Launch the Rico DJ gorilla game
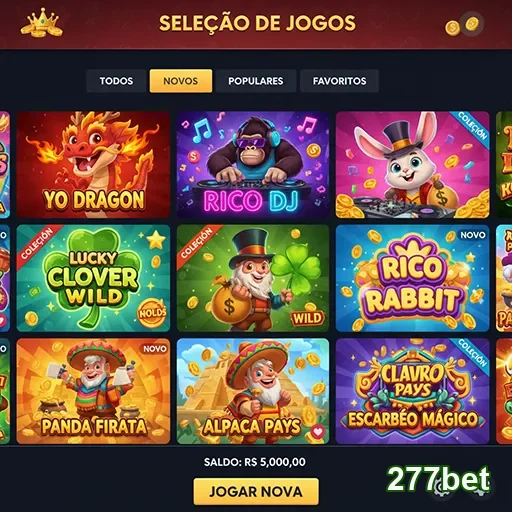This screenshot has height=512, width=512. click(x=253, y=165)
